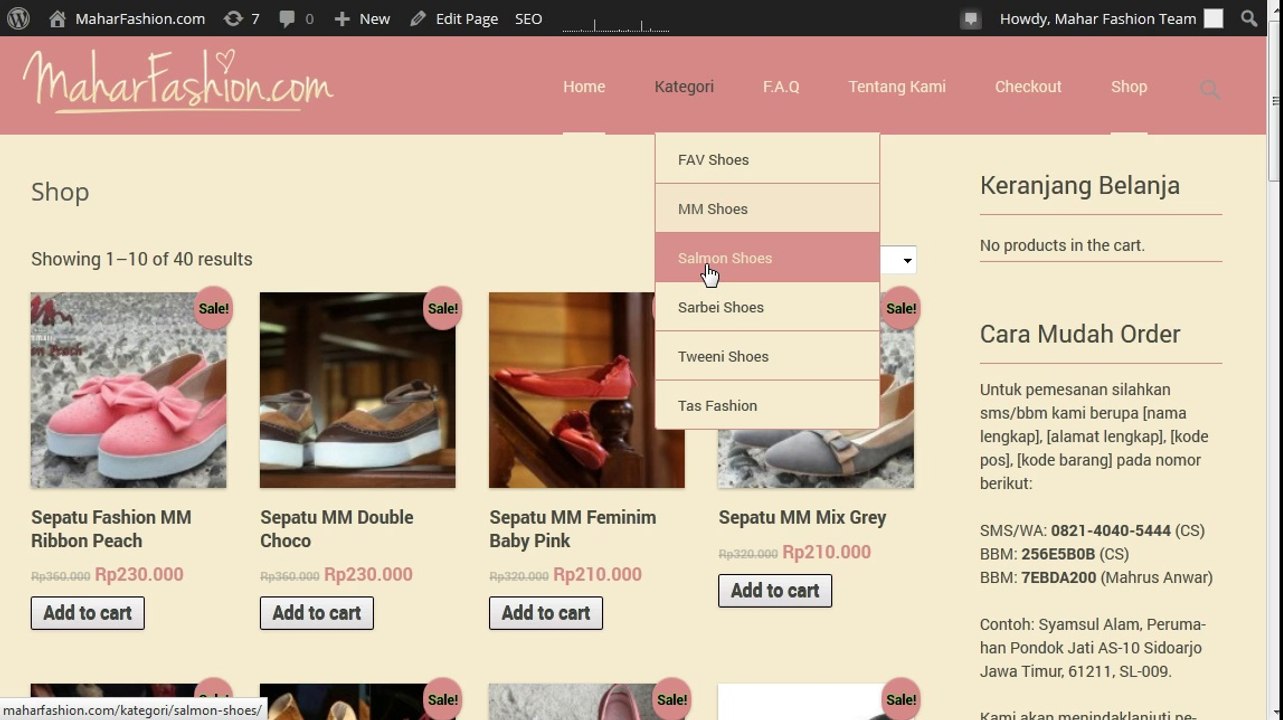This screenshot has height=720, width=1283.
Task: Click the admin bar search magnifier icon
Action: coord(1249,18)
